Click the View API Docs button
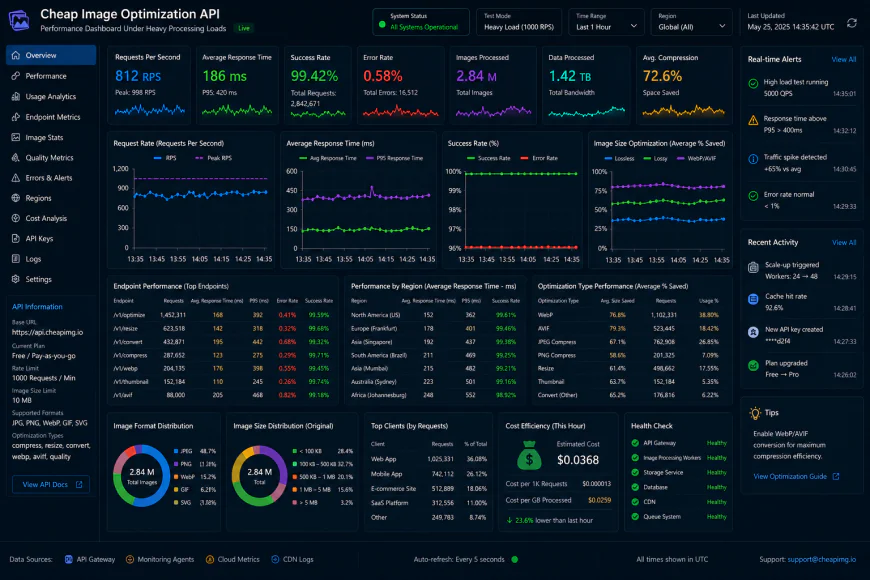This screenshot has width=870, height=580. point(51,485)
